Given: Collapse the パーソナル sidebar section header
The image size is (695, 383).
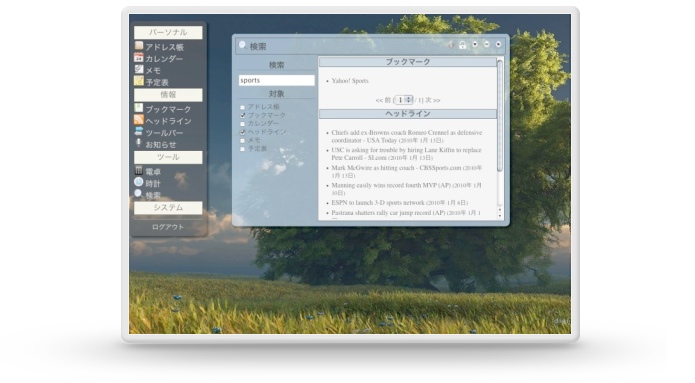Looking at the screenshot, I should pyautogui.click(x=168, y=32).
